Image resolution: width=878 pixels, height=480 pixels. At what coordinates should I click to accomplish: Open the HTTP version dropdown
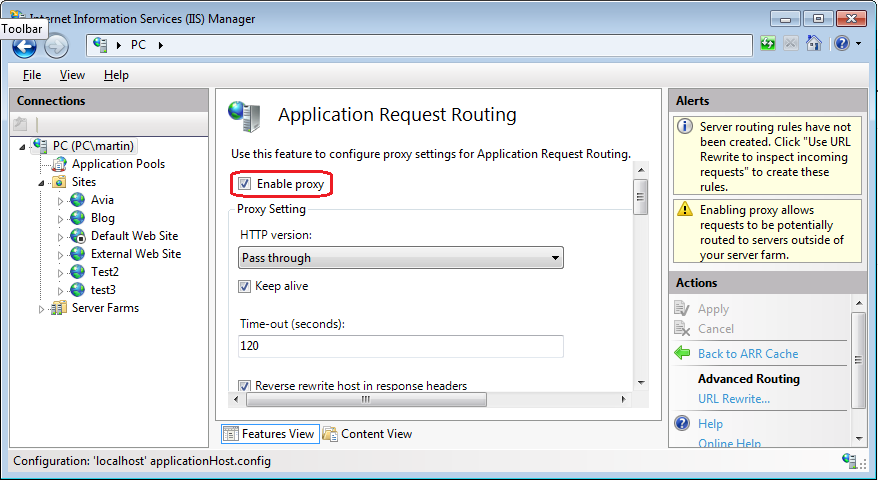tap(401, 258)
